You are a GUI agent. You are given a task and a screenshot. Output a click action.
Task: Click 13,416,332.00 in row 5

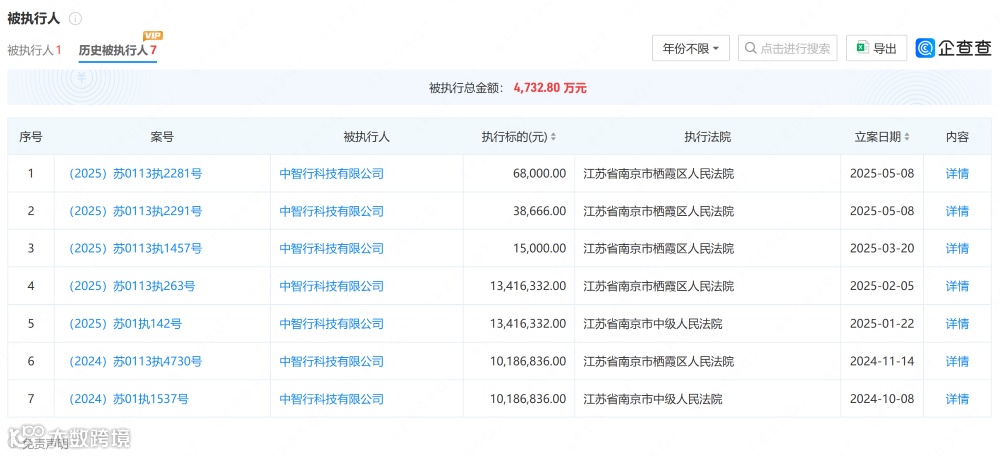527,324
